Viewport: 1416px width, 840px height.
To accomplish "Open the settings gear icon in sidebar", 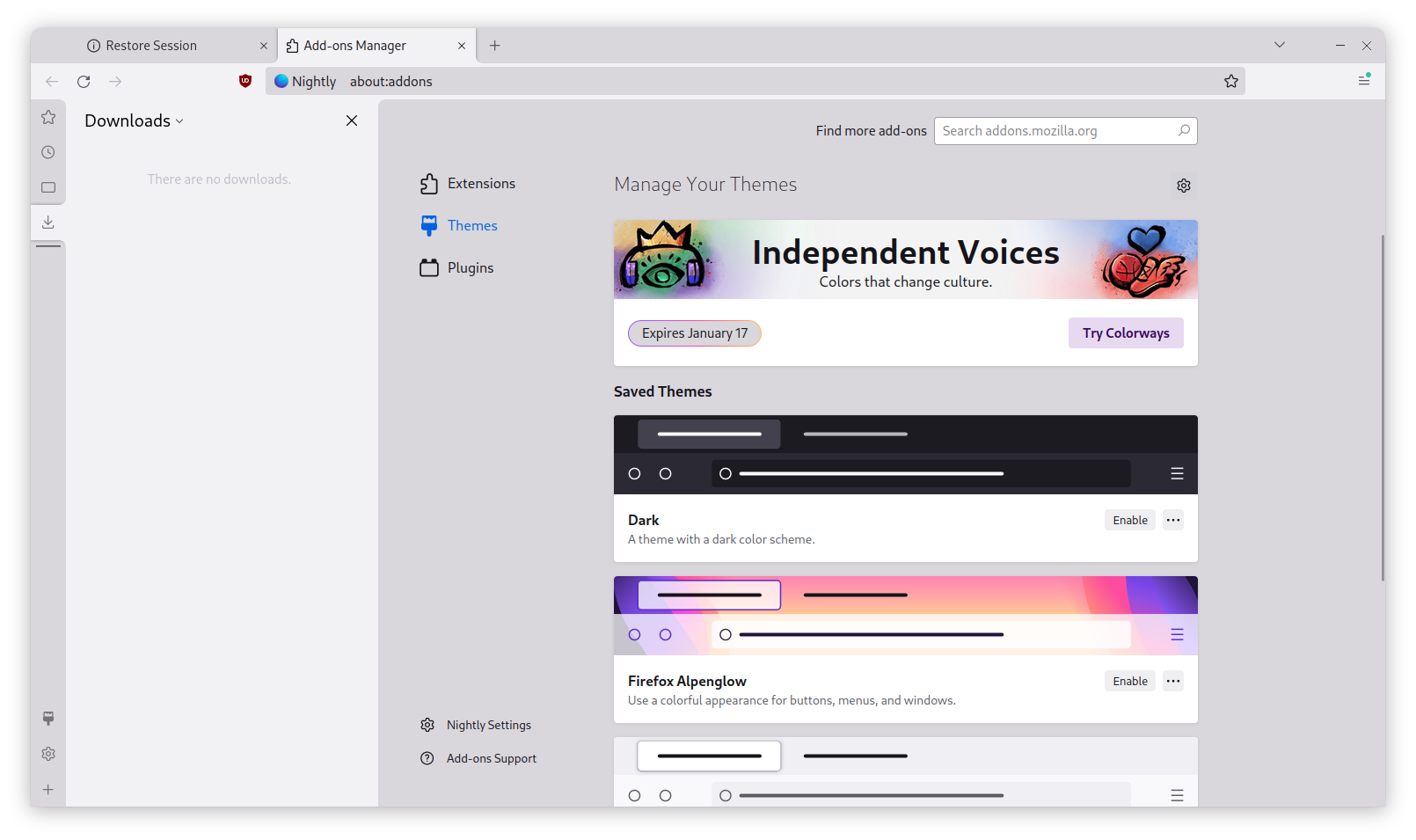I will (x=48, y=754).
